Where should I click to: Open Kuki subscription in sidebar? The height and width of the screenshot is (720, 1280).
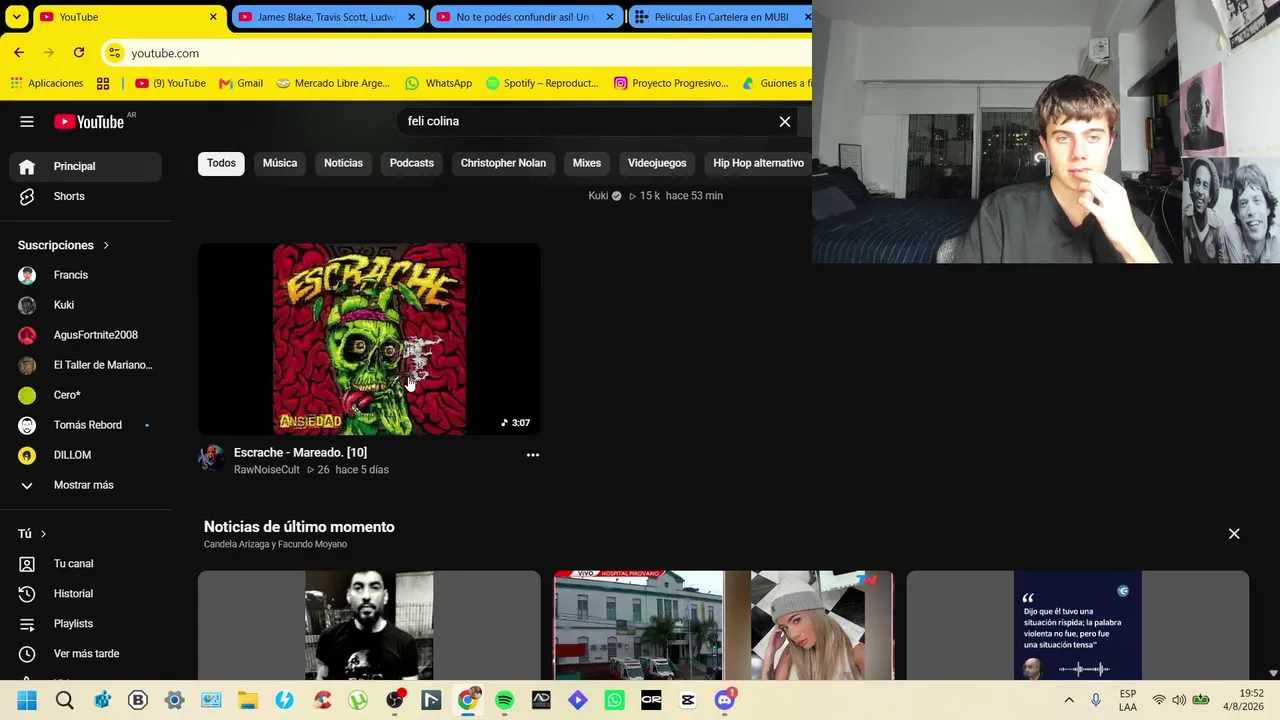tap(85, 305)
